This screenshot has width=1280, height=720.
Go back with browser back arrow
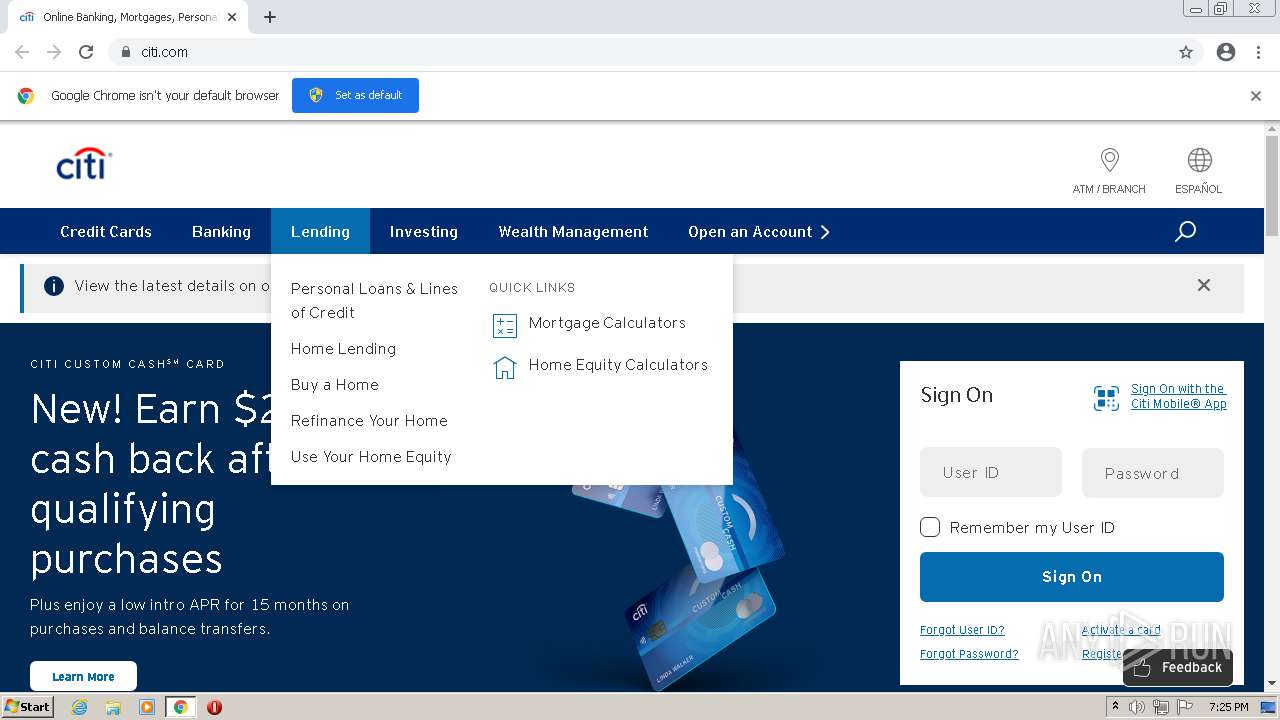click(22, 52)
